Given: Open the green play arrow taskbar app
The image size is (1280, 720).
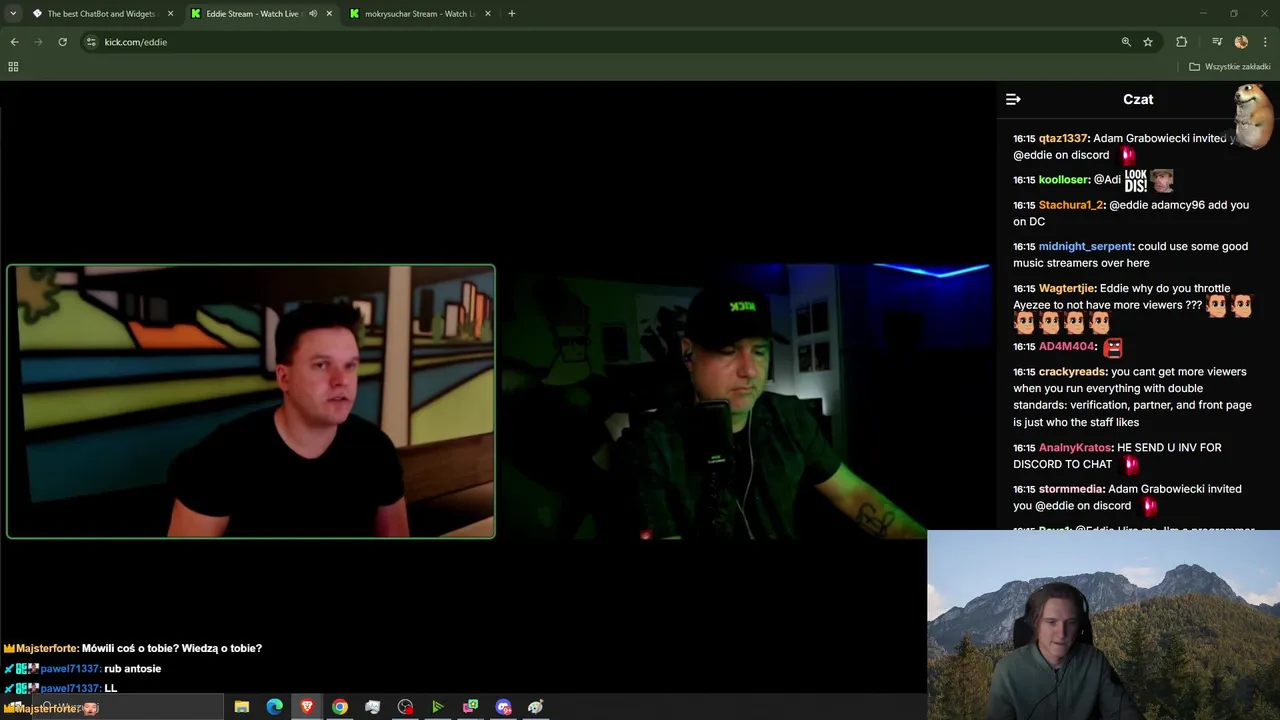Looking at the screenshot, I should coord(437,707).
